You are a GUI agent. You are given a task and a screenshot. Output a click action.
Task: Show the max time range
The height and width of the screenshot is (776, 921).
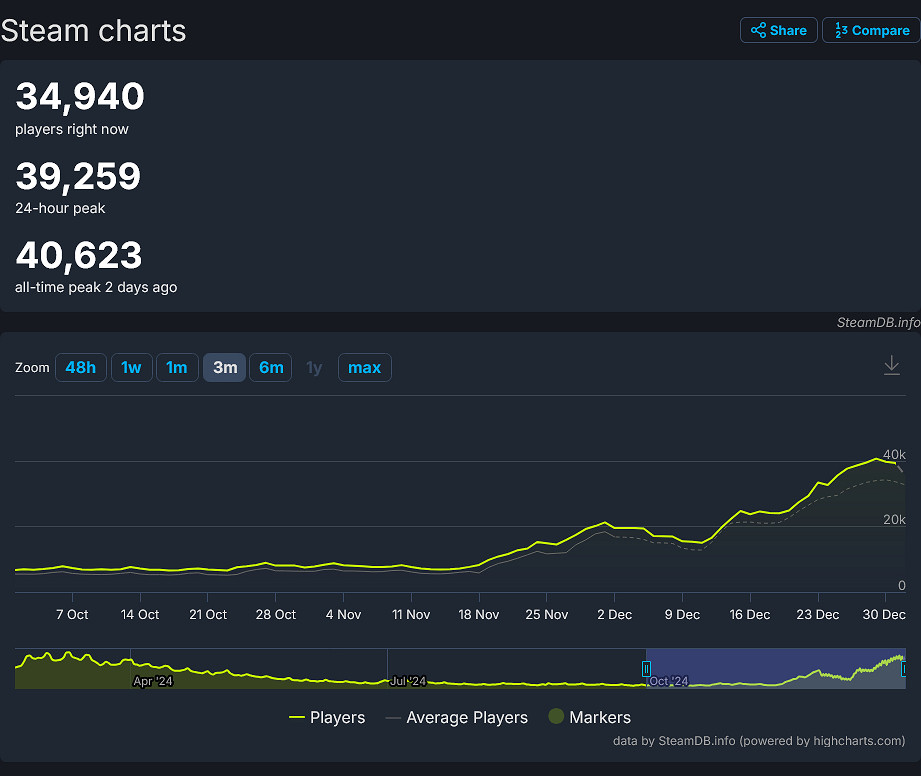pyautogui.click(x=364, y=367)
